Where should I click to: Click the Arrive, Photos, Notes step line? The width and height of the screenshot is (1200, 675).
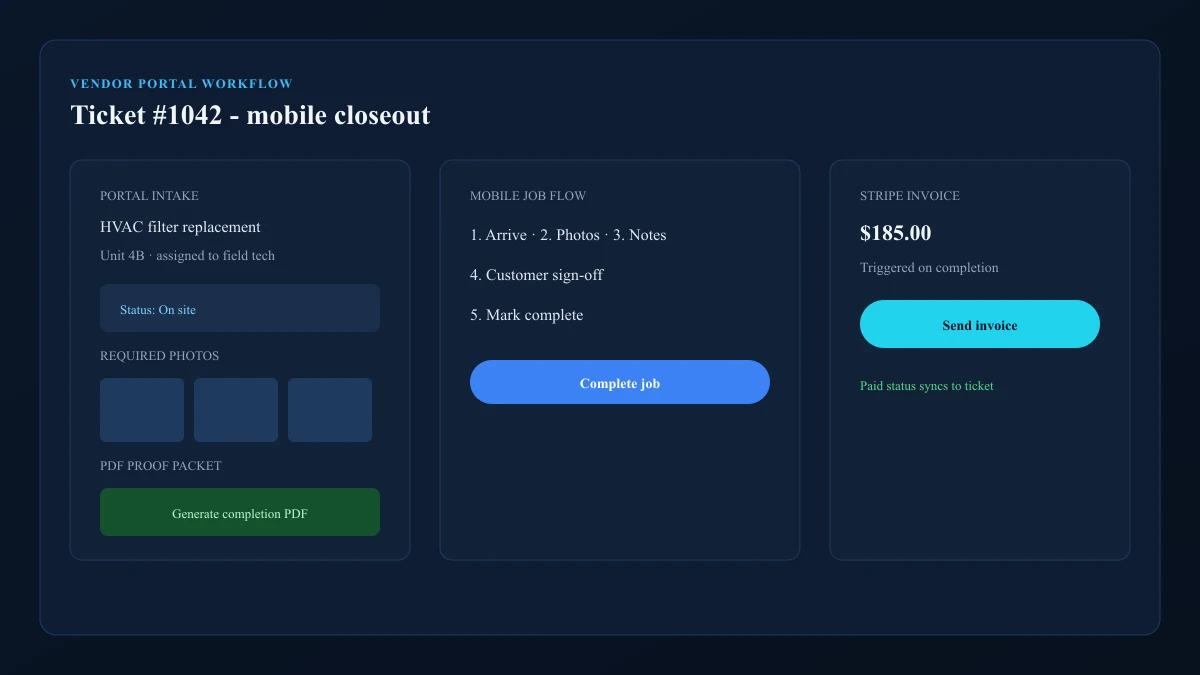568,235
